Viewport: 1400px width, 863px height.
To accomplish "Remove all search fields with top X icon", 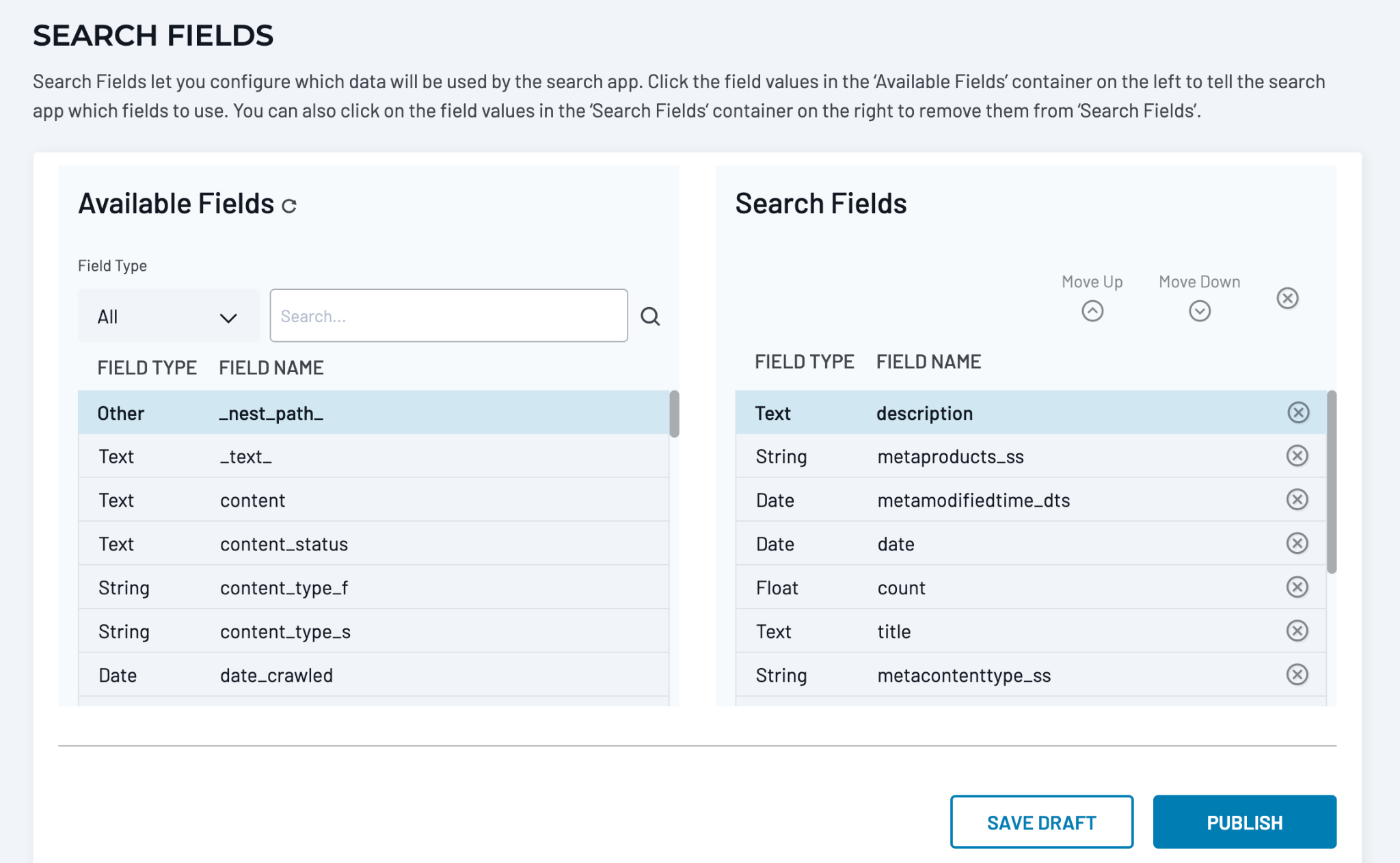I will tap(1287, 298).
